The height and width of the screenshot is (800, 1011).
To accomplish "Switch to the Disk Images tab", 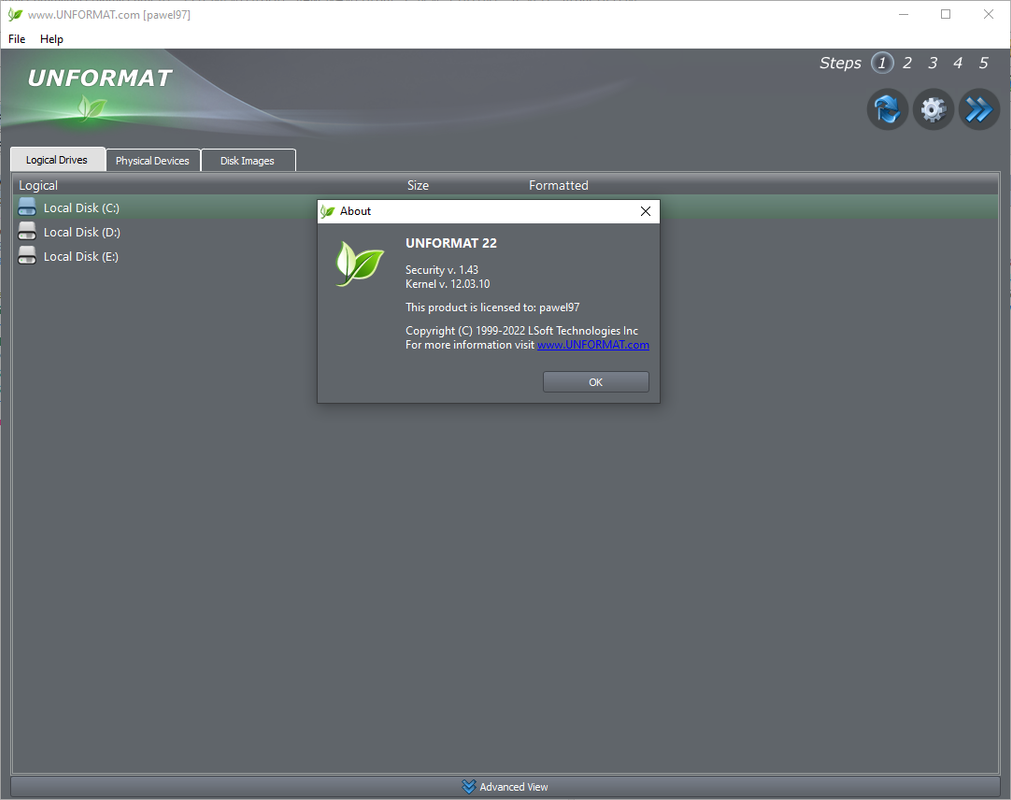I will 248,161.
